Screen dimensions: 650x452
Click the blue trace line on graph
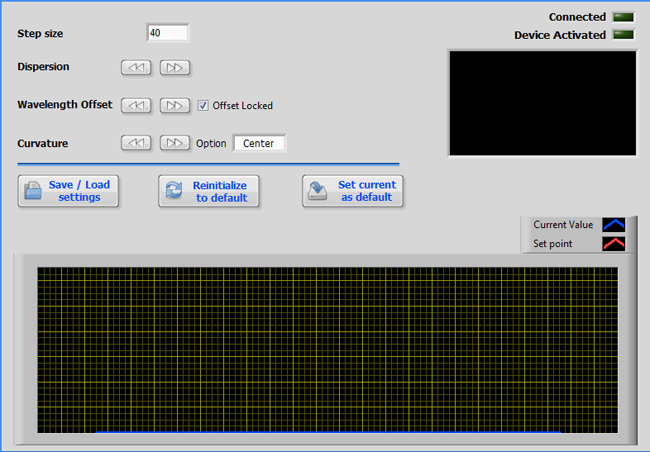click(327, 432)
